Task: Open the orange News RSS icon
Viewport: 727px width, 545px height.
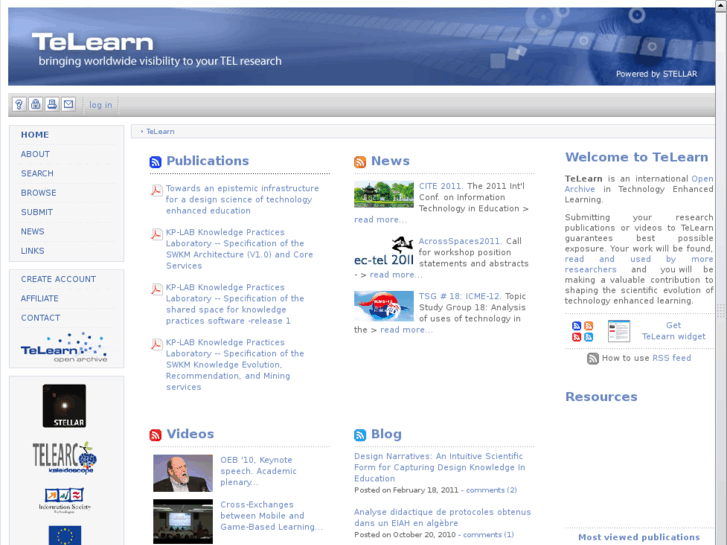Action: point(360,162)
